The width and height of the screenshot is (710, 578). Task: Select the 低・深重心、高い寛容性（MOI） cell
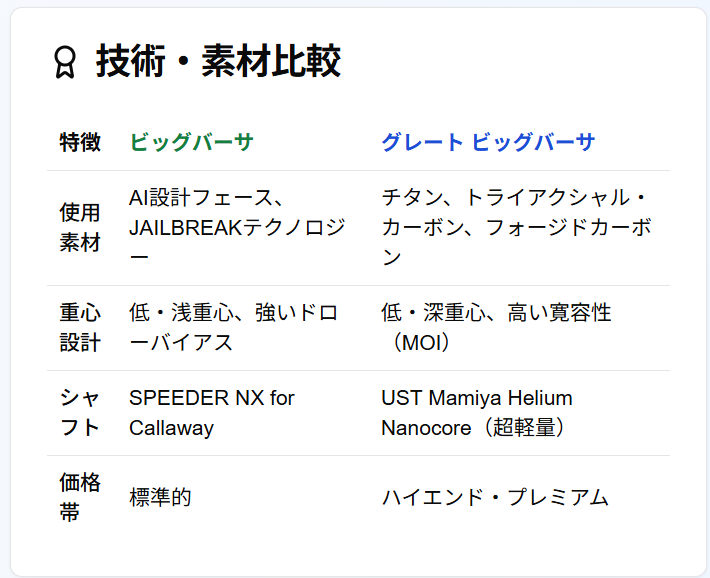pyautogui.click(x=496, y=328)
